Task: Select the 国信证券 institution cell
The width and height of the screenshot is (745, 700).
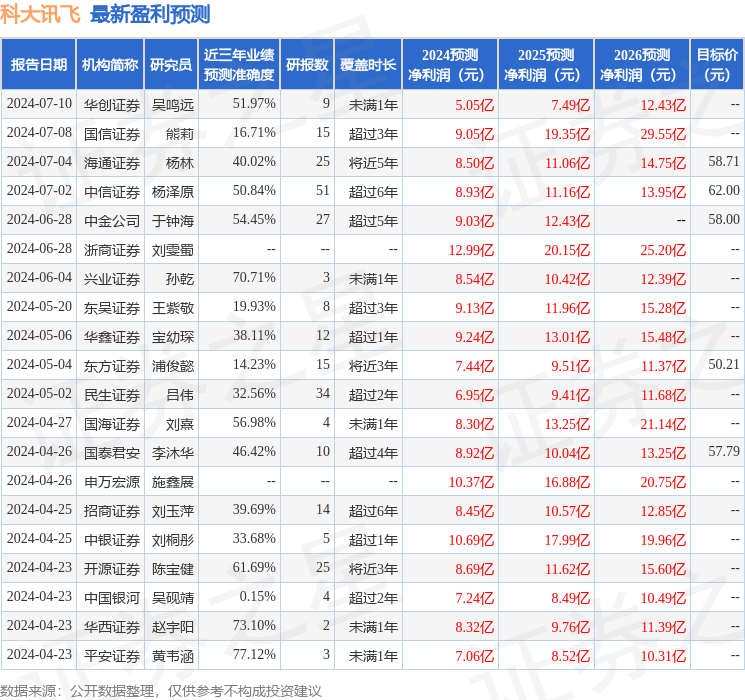Action: [x=112, y=134]
